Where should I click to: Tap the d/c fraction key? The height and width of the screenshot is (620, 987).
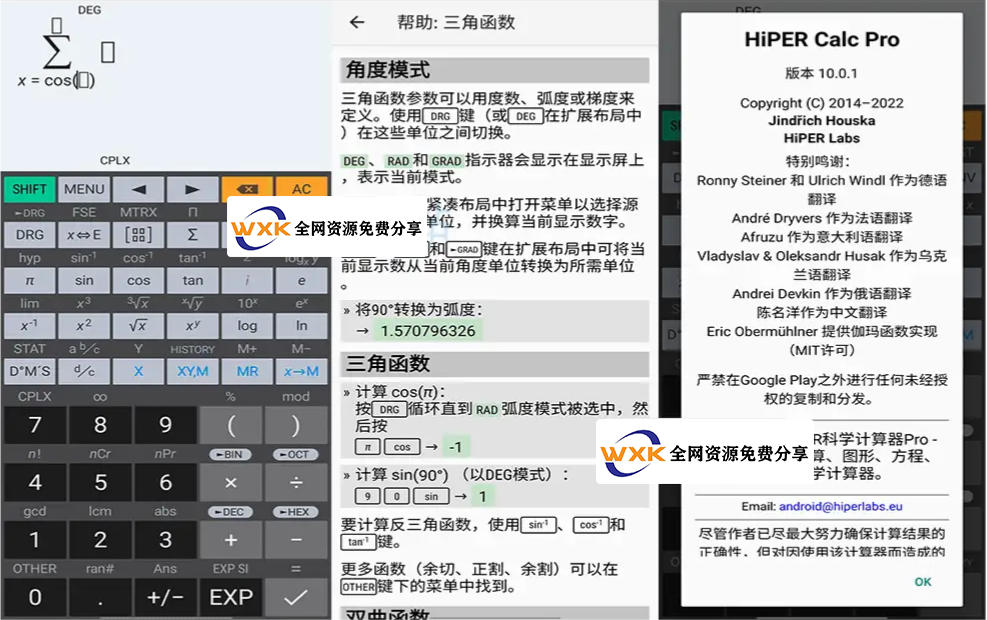pos(84,371)
